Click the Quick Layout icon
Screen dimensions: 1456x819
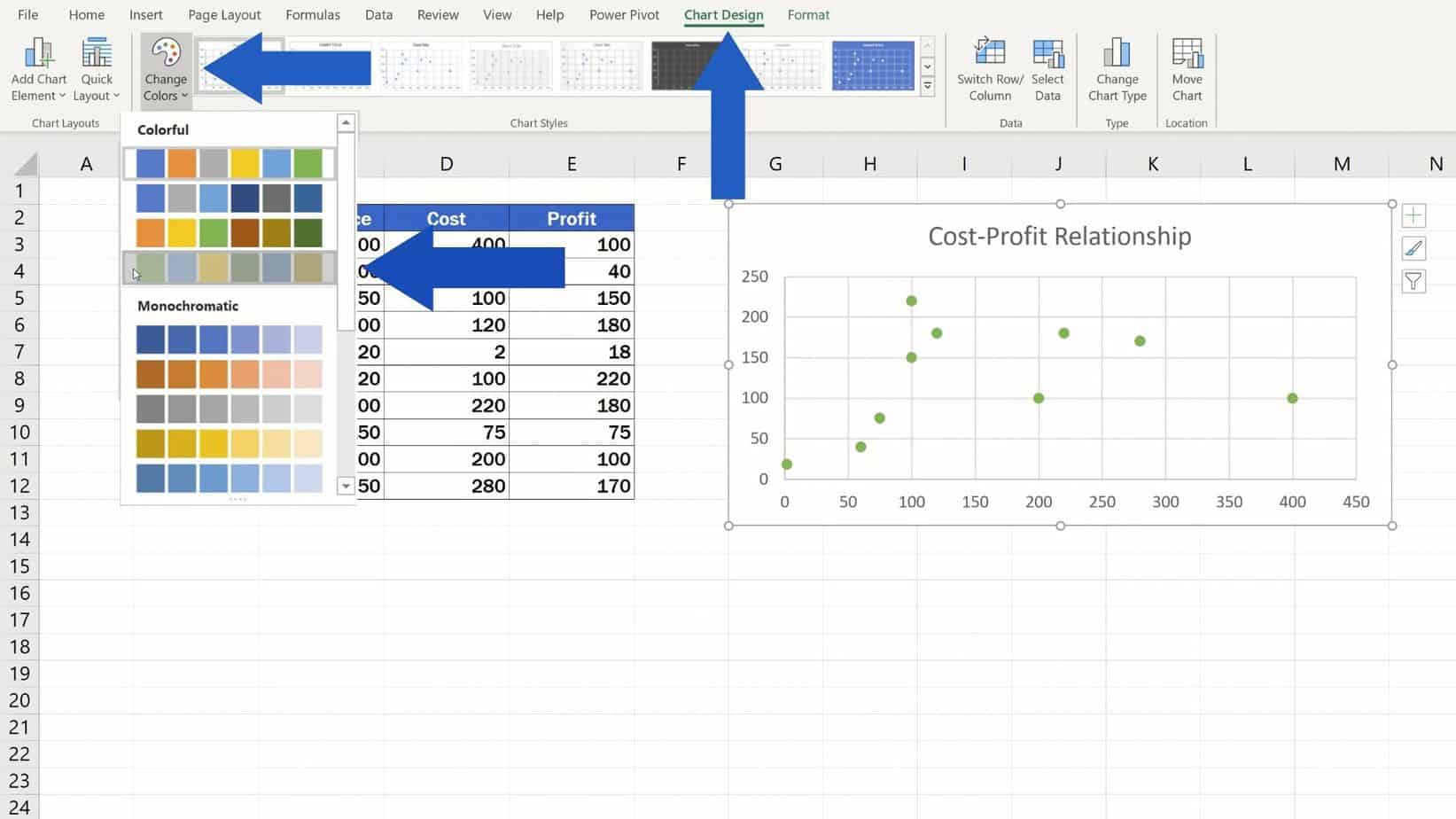coord(96,53)
